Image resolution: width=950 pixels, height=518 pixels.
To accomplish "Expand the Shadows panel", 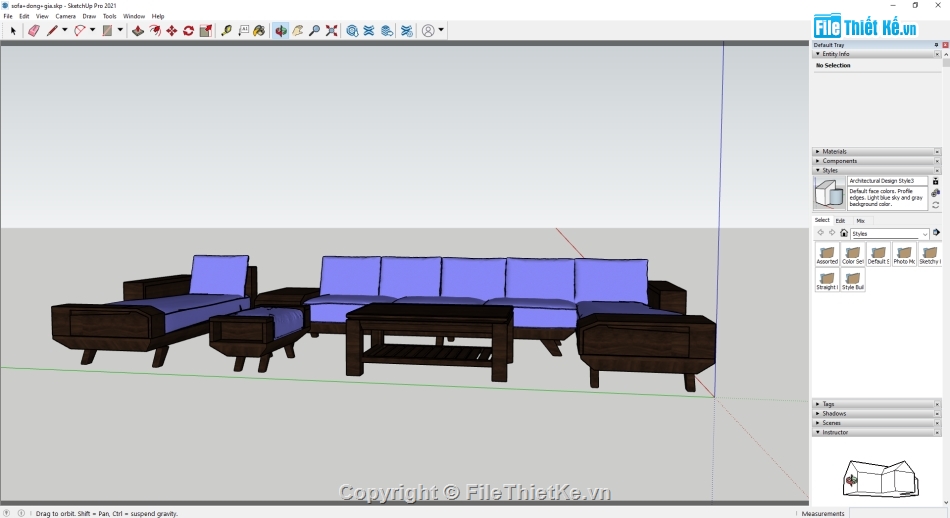I will pyautogui.click(x=875, y=414).
